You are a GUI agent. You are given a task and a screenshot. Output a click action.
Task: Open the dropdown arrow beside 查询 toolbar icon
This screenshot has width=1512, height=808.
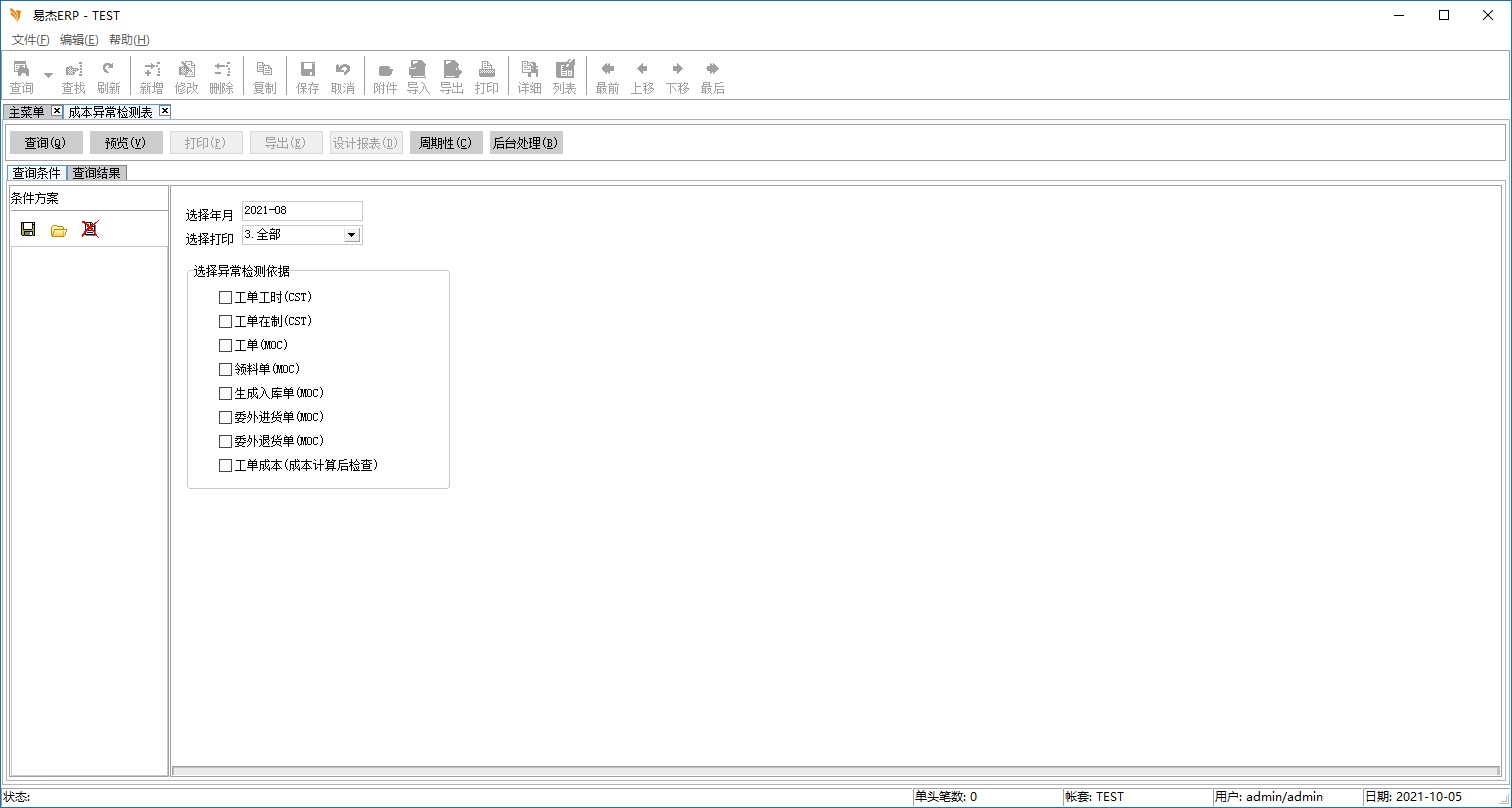pyautogui.click(x=48, y=76)
